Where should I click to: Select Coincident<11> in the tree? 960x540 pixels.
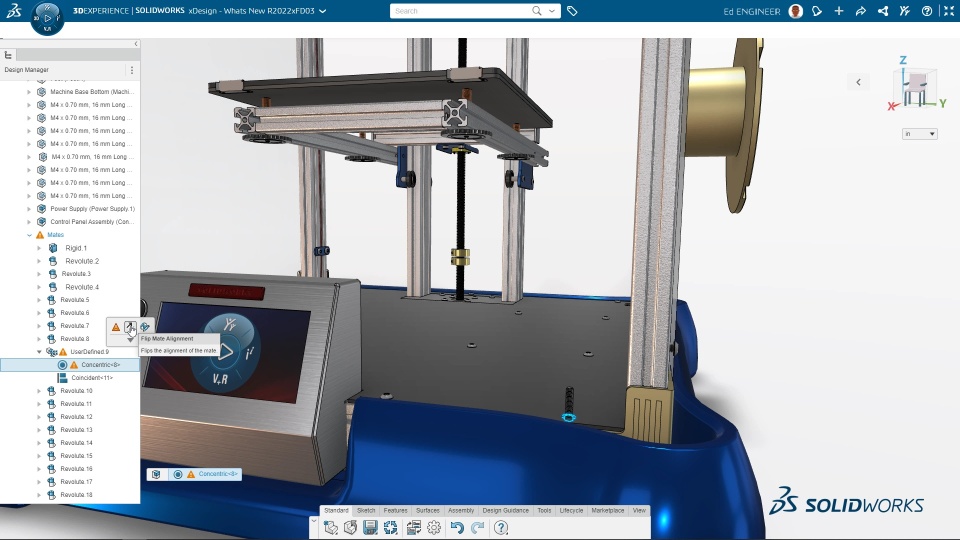pos(92,378)
